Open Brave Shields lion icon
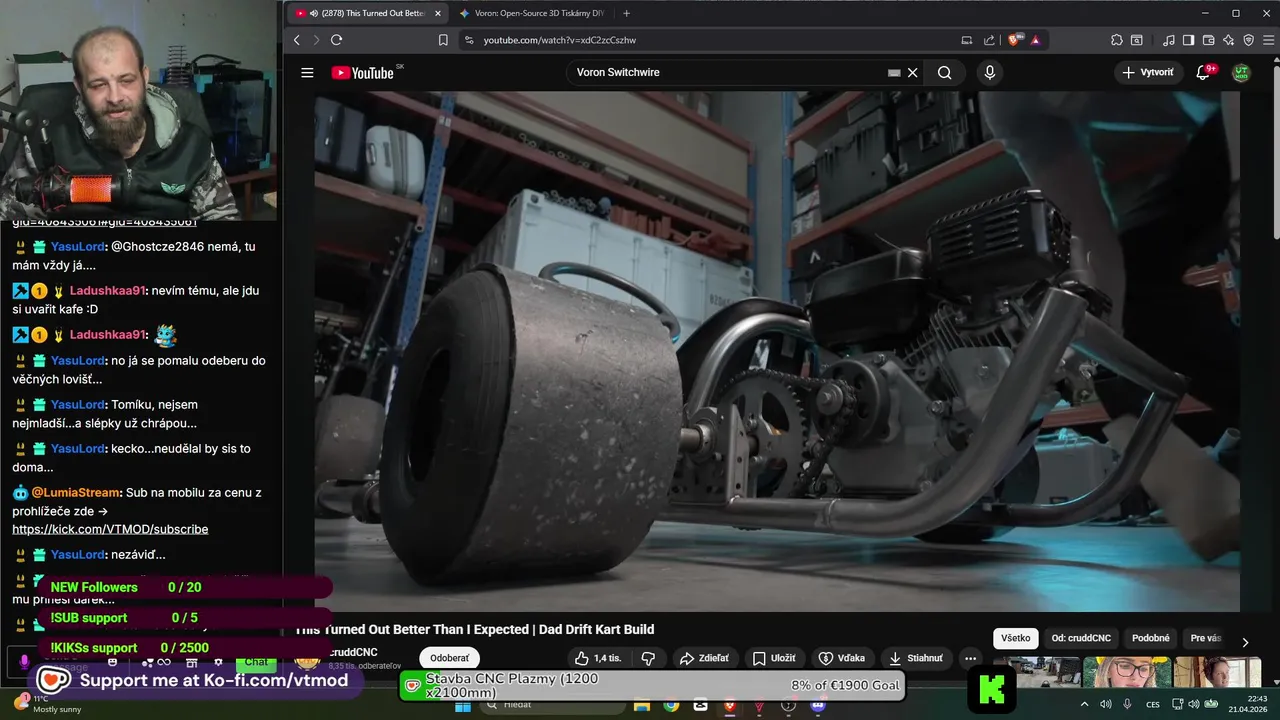 (1014, 40)
